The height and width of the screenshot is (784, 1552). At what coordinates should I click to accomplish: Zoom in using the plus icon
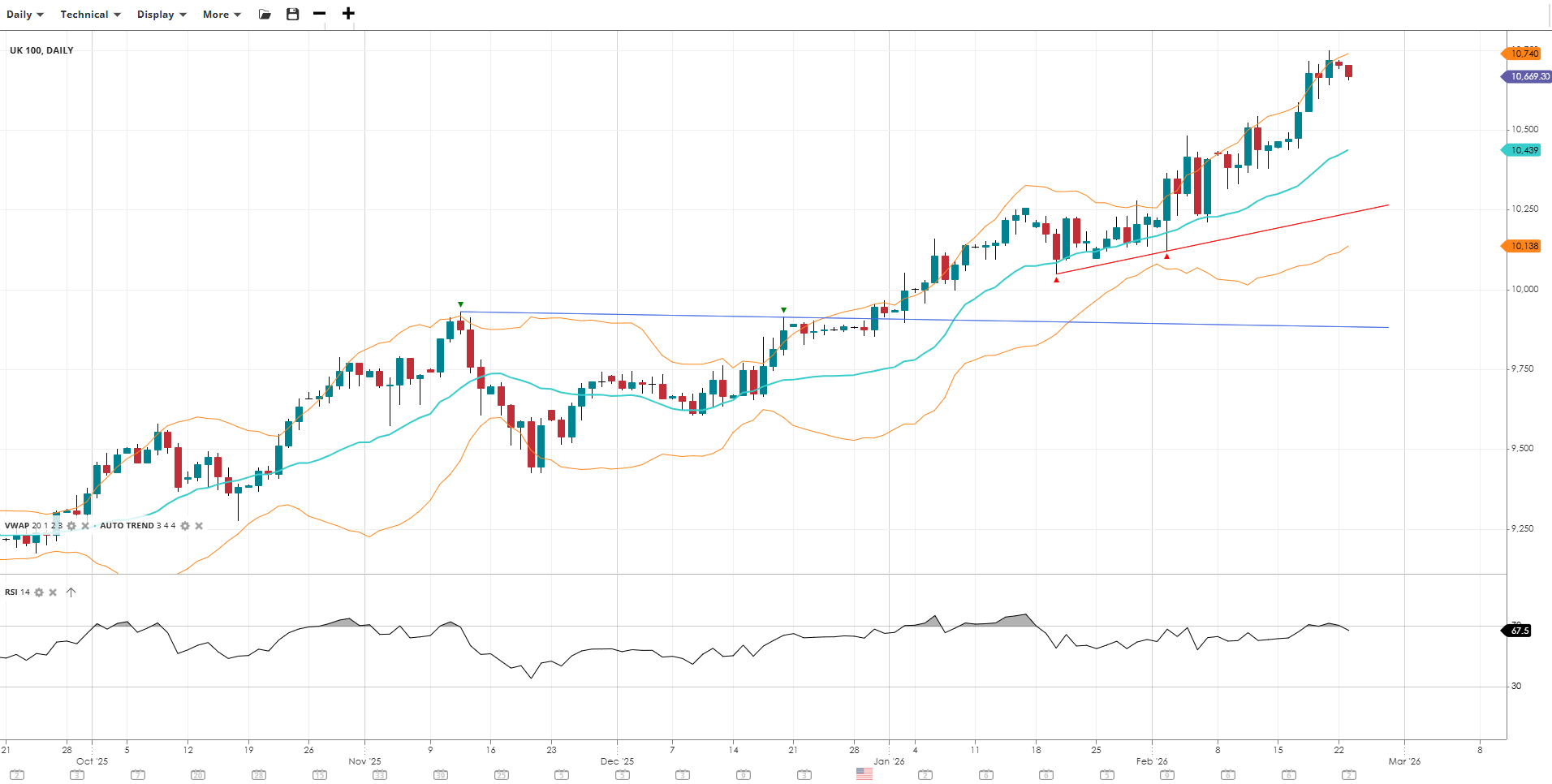pos(348,14)
